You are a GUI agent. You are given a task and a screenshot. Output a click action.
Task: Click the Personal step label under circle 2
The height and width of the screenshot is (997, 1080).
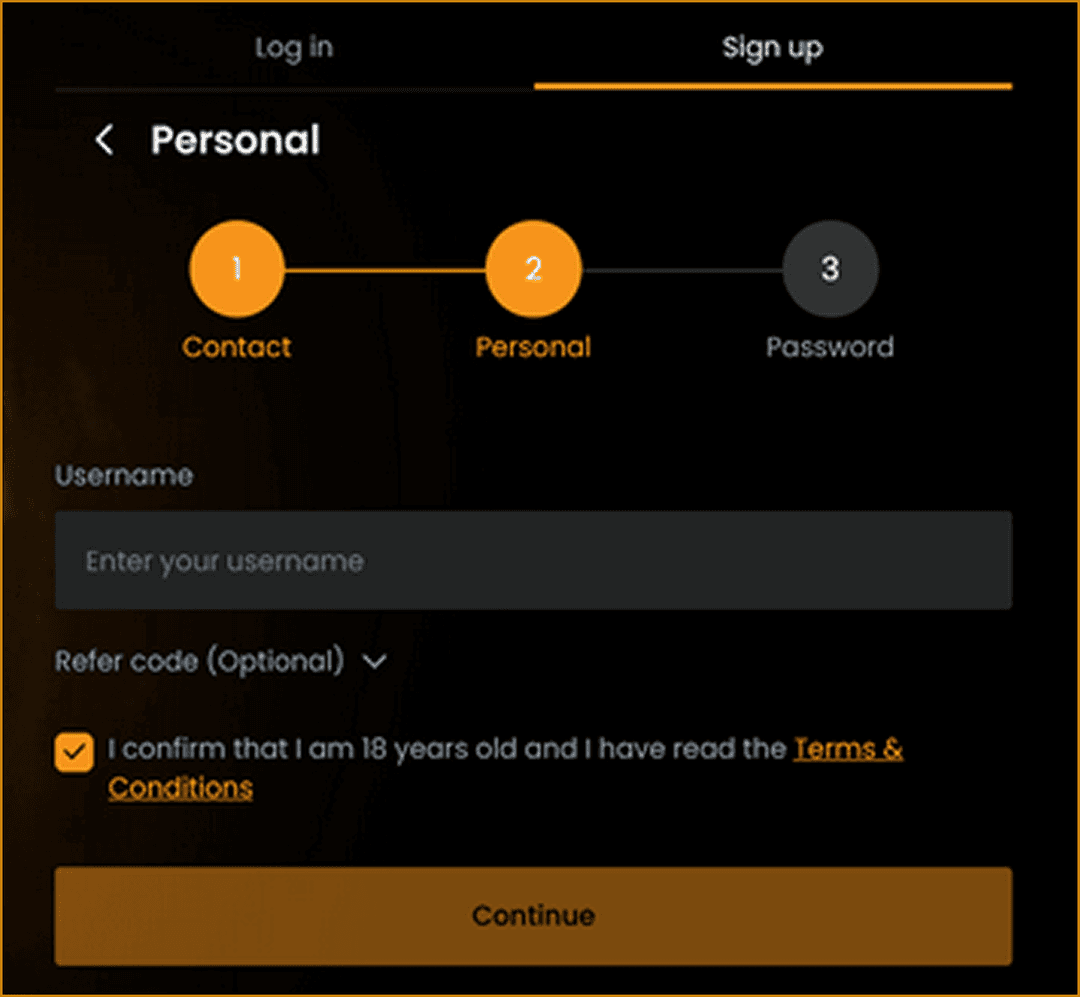click(x=534, y=347)
